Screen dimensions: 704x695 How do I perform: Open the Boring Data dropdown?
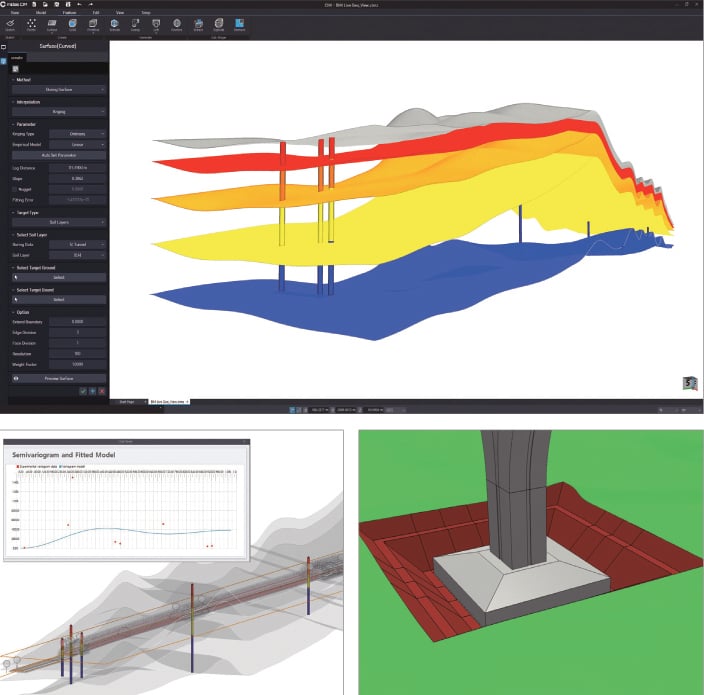[x=77, y=245]
